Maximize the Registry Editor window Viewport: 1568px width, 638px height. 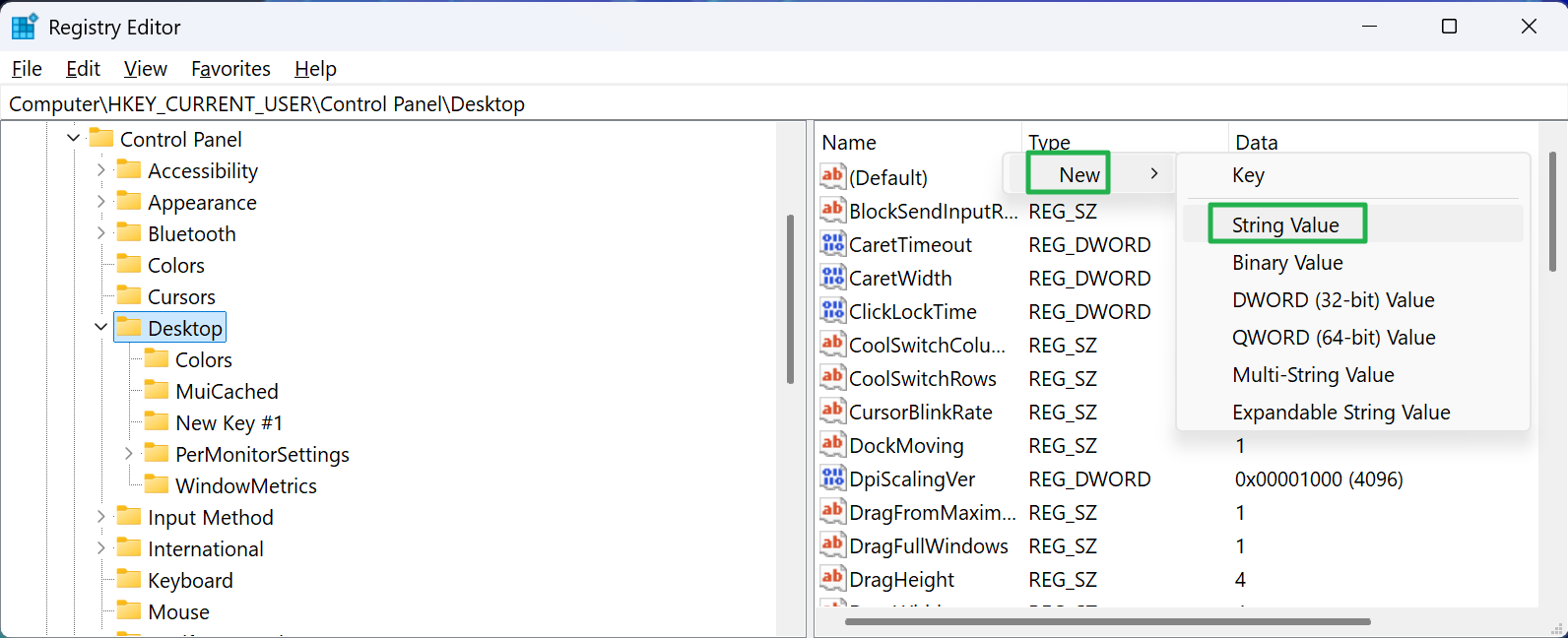click(x=1449, y=27)
